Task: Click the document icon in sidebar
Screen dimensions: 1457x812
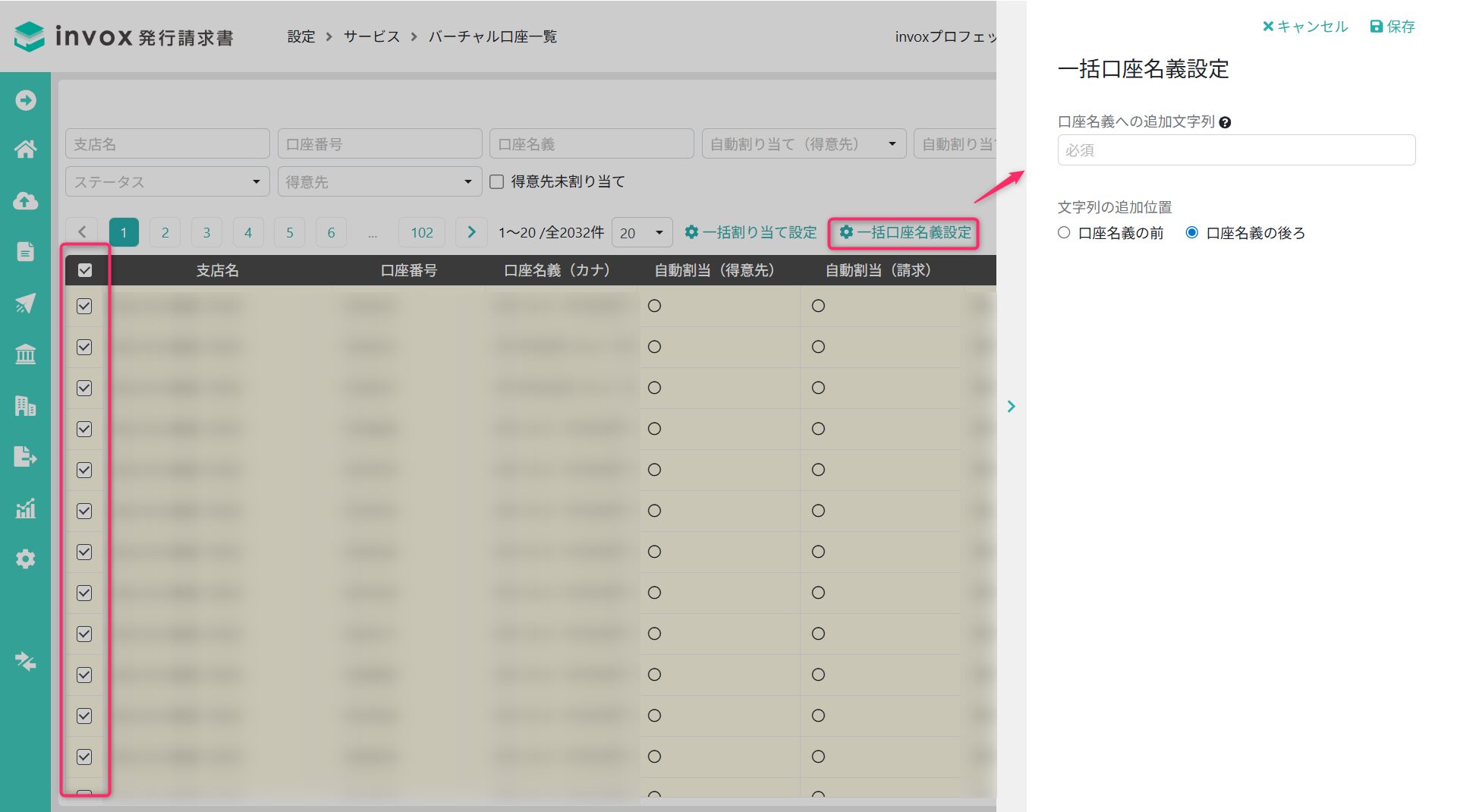Action: (25, 251)
